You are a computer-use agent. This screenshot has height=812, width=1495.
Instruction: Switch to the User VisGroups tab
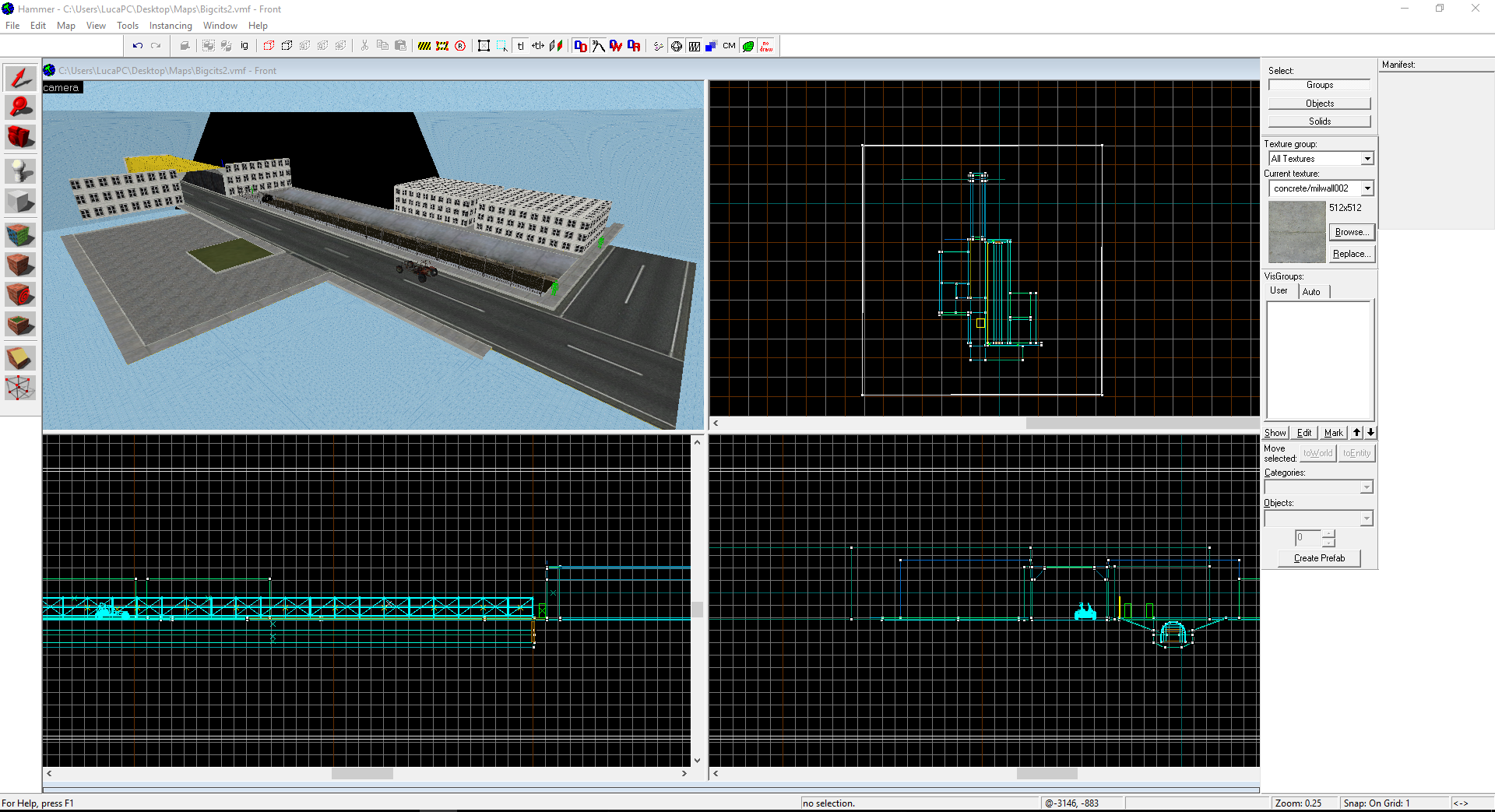tap(1279, 291)
